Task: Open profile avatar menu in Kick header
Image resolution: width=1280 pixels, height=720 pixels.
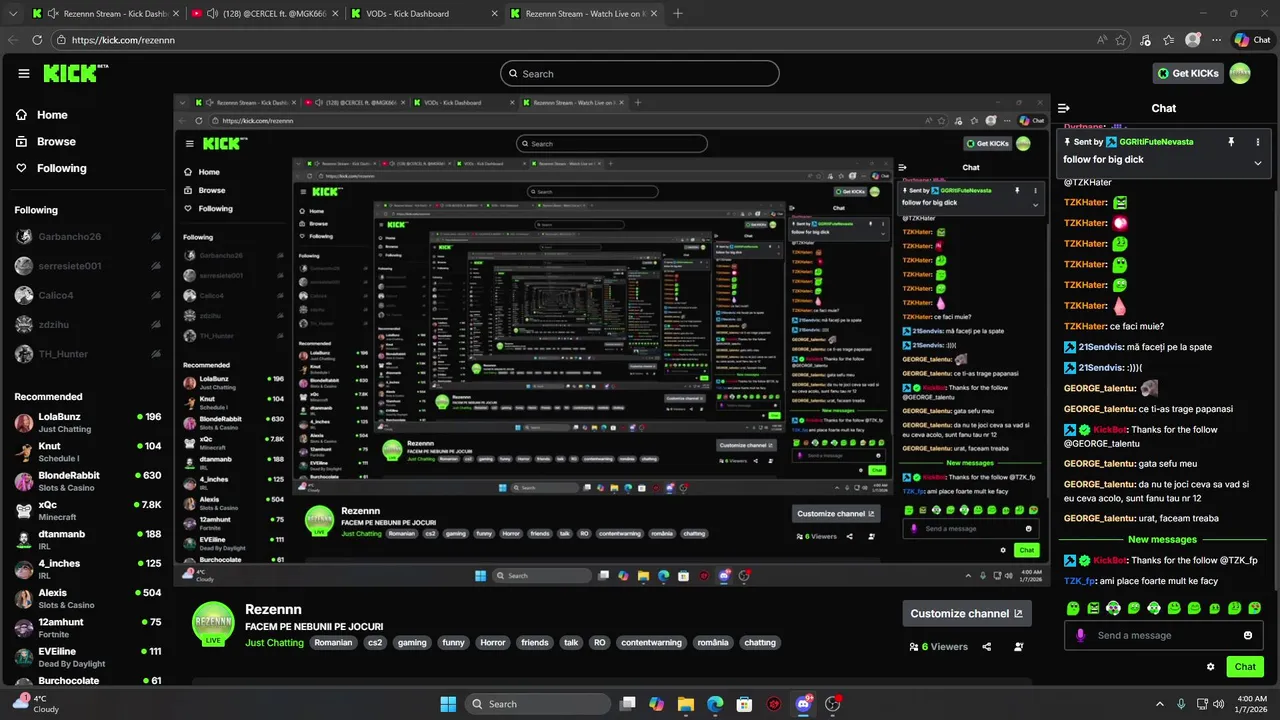Action: [1240, 73]
